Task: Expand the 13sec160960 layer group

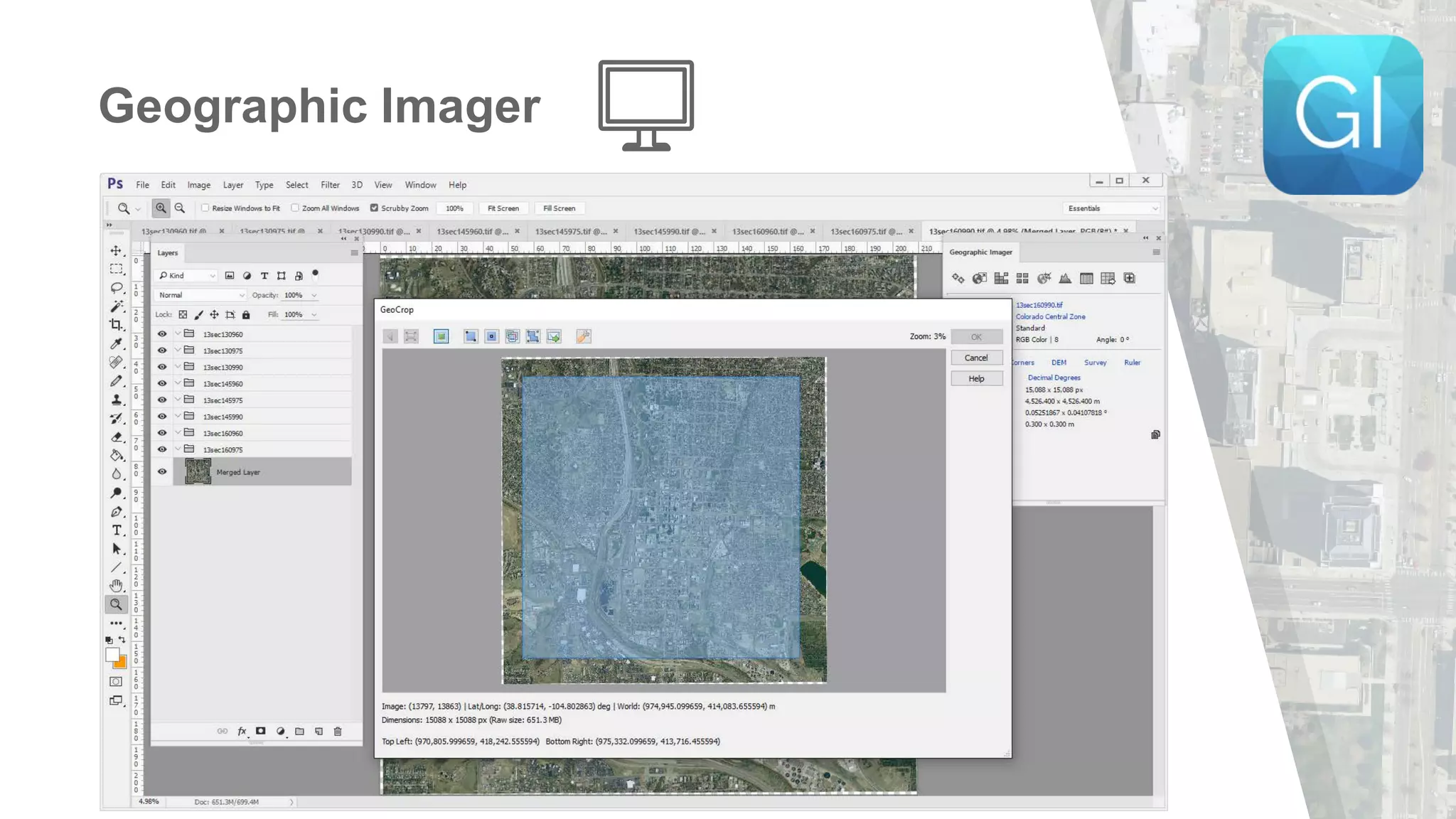Action: coord(178,432)
